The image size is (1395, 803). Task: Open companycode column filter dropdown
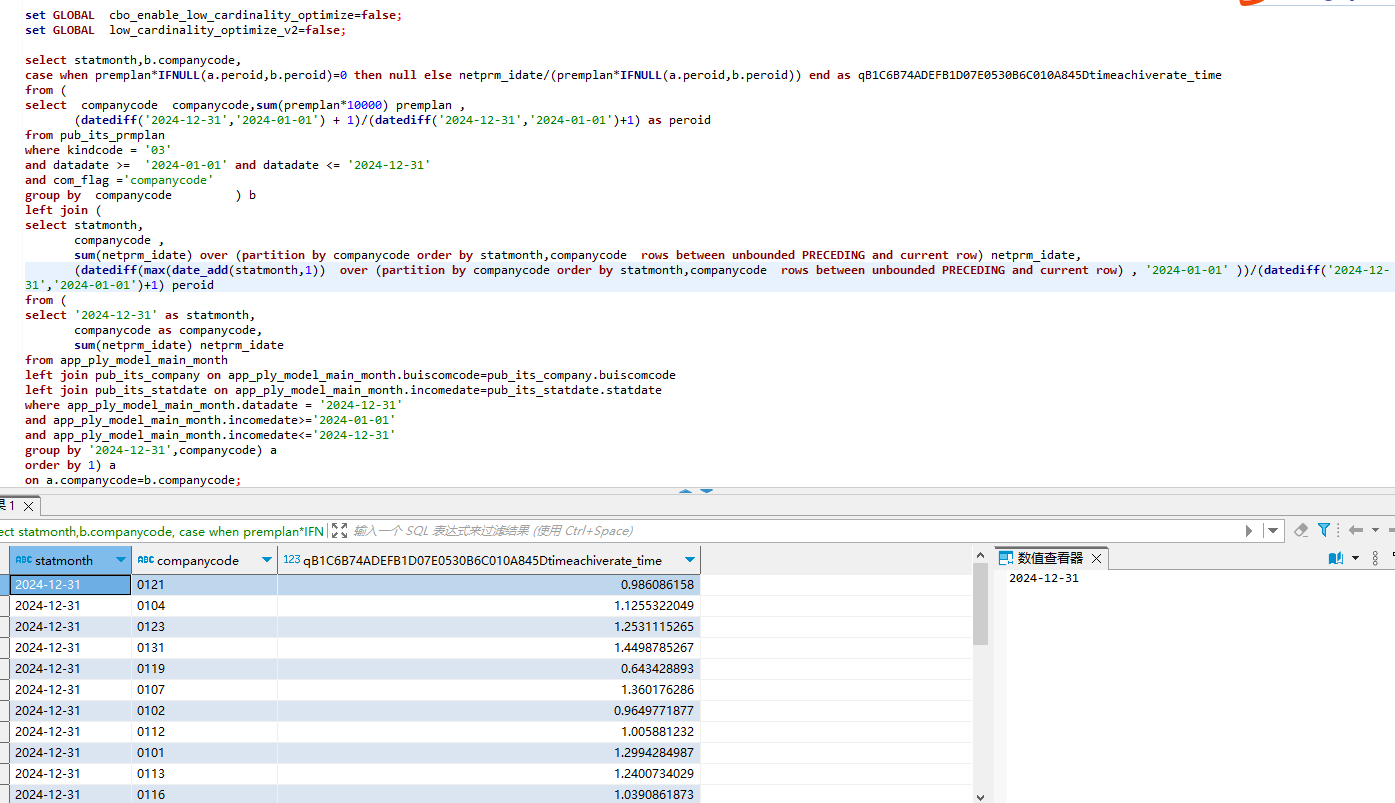267,560
